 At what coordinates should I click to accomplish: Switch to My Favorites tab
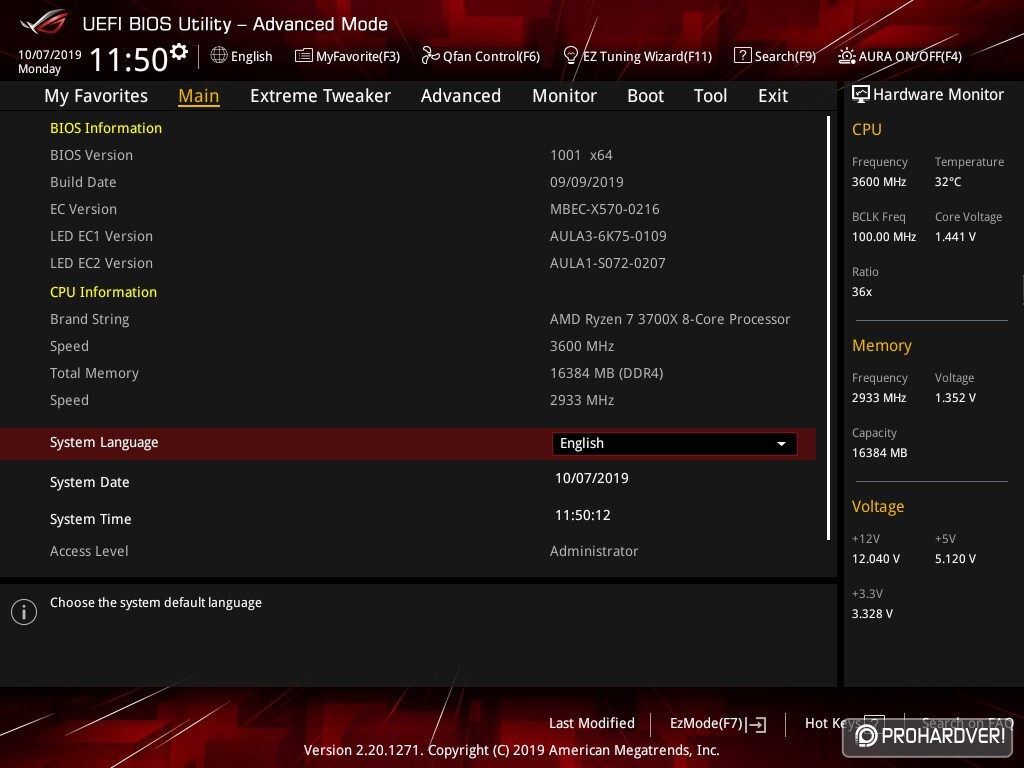(x=96, y=96)
